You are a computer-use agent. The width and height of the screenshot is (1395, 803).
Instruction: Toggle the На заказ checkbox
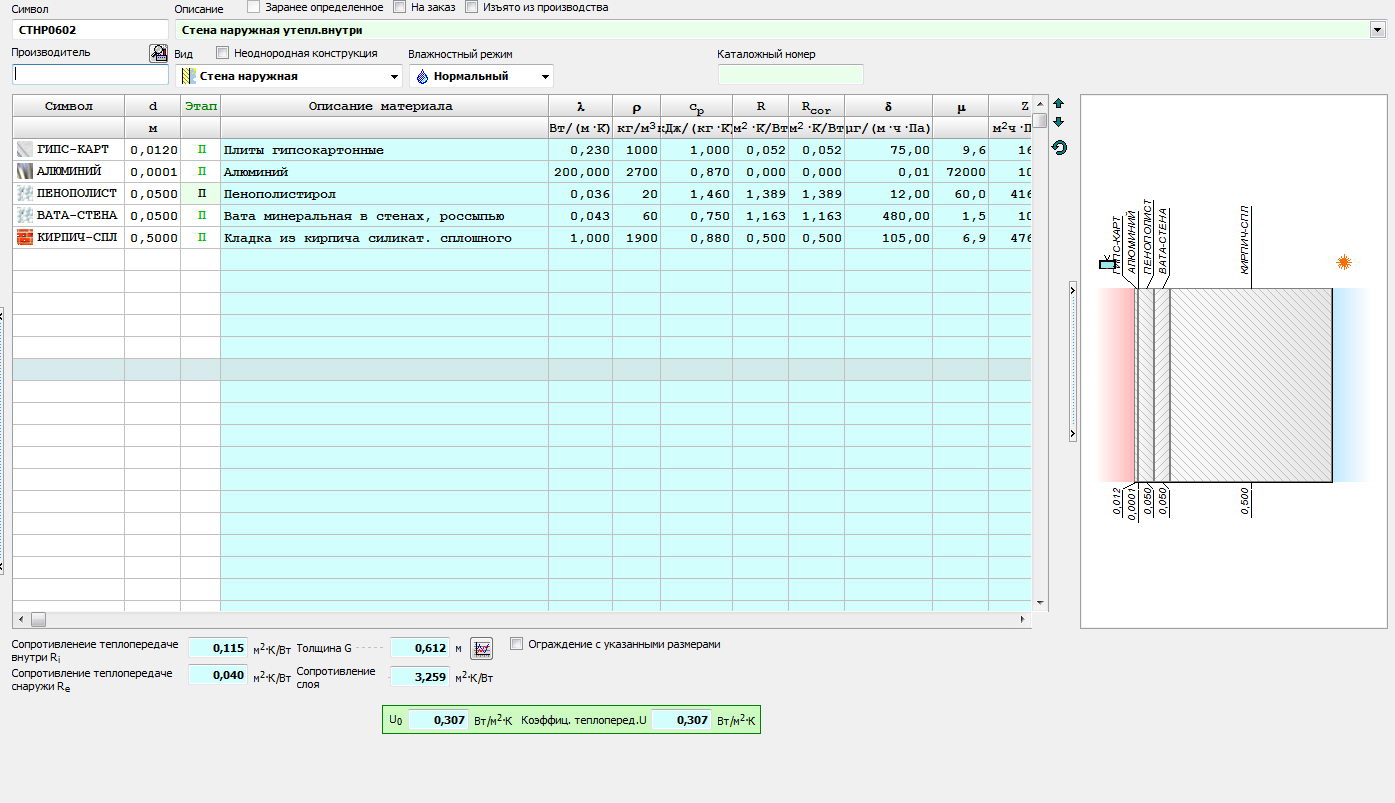coord(400,7)
